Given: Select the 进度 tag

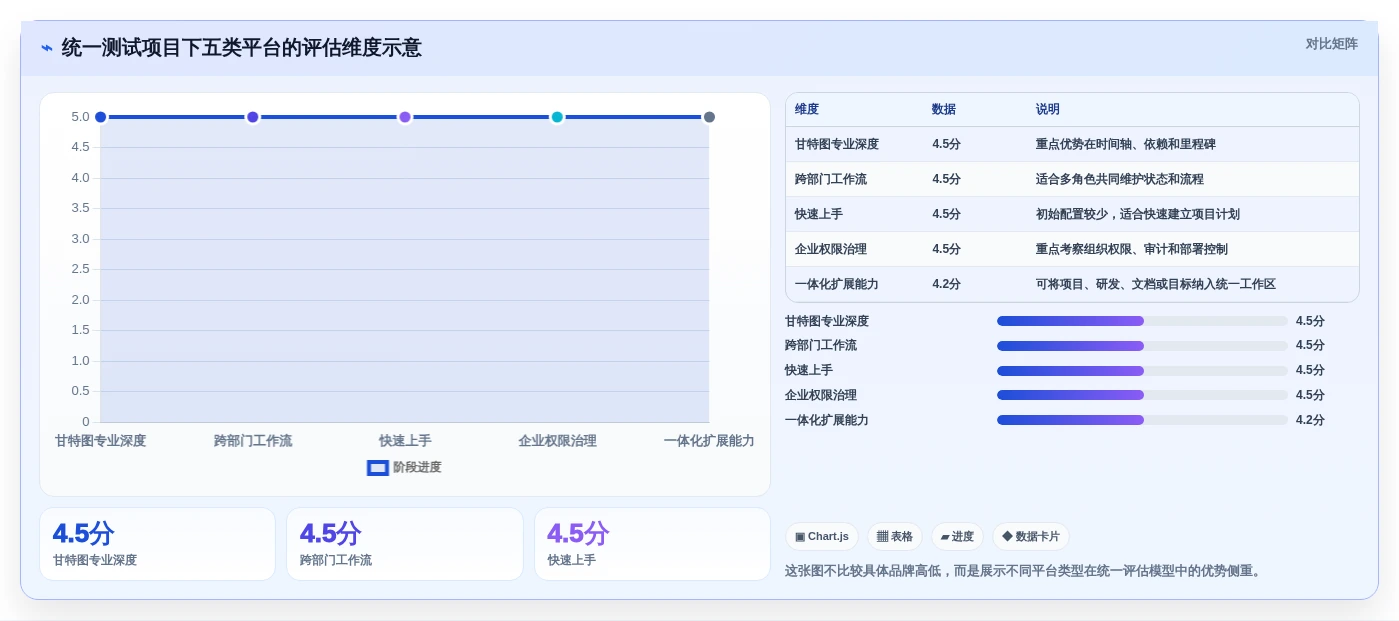Looking at the screenshot, I should coord(957,537).
